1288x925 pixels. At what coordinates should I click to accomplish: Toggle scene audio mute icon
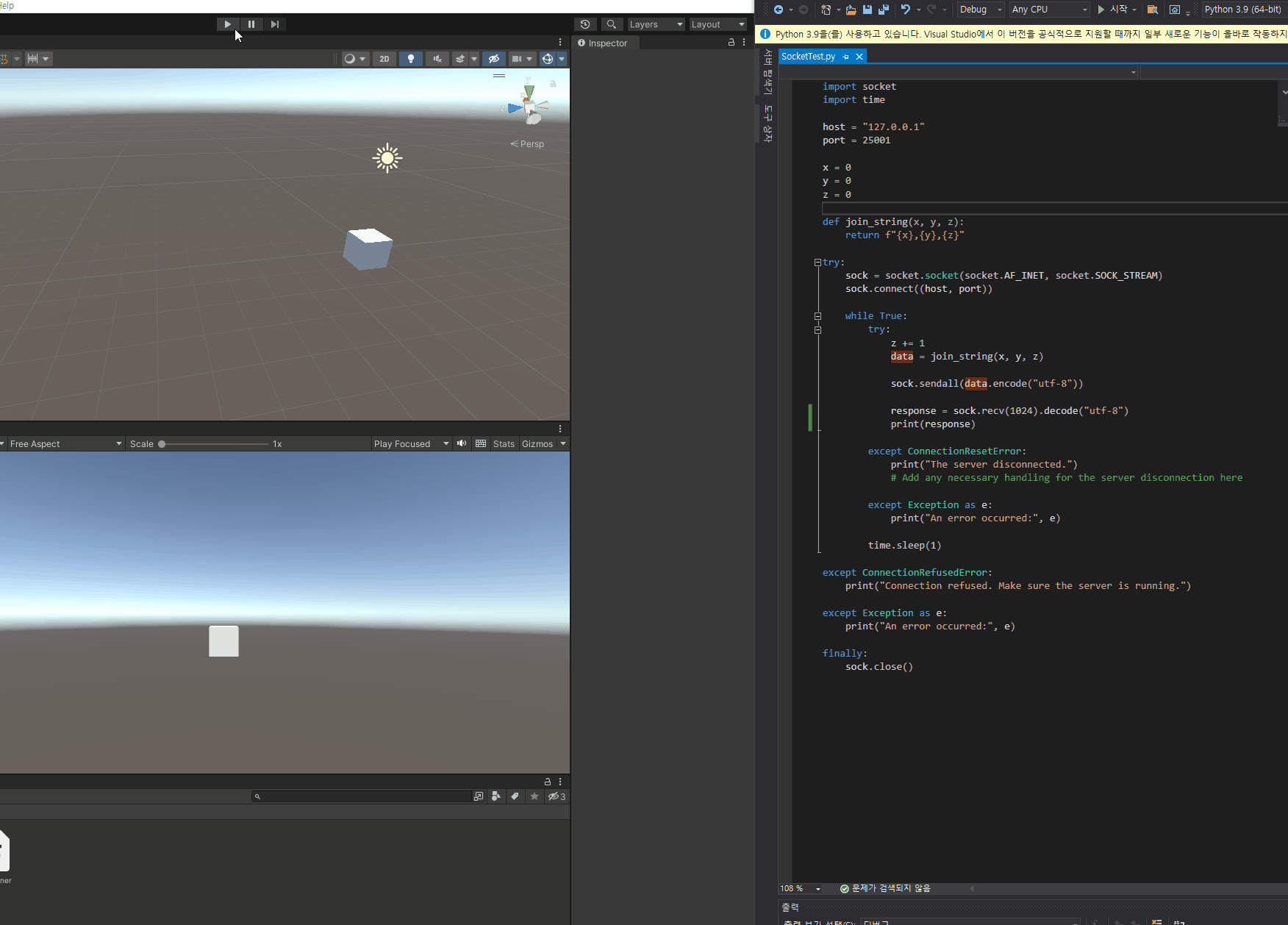[437, 59]
